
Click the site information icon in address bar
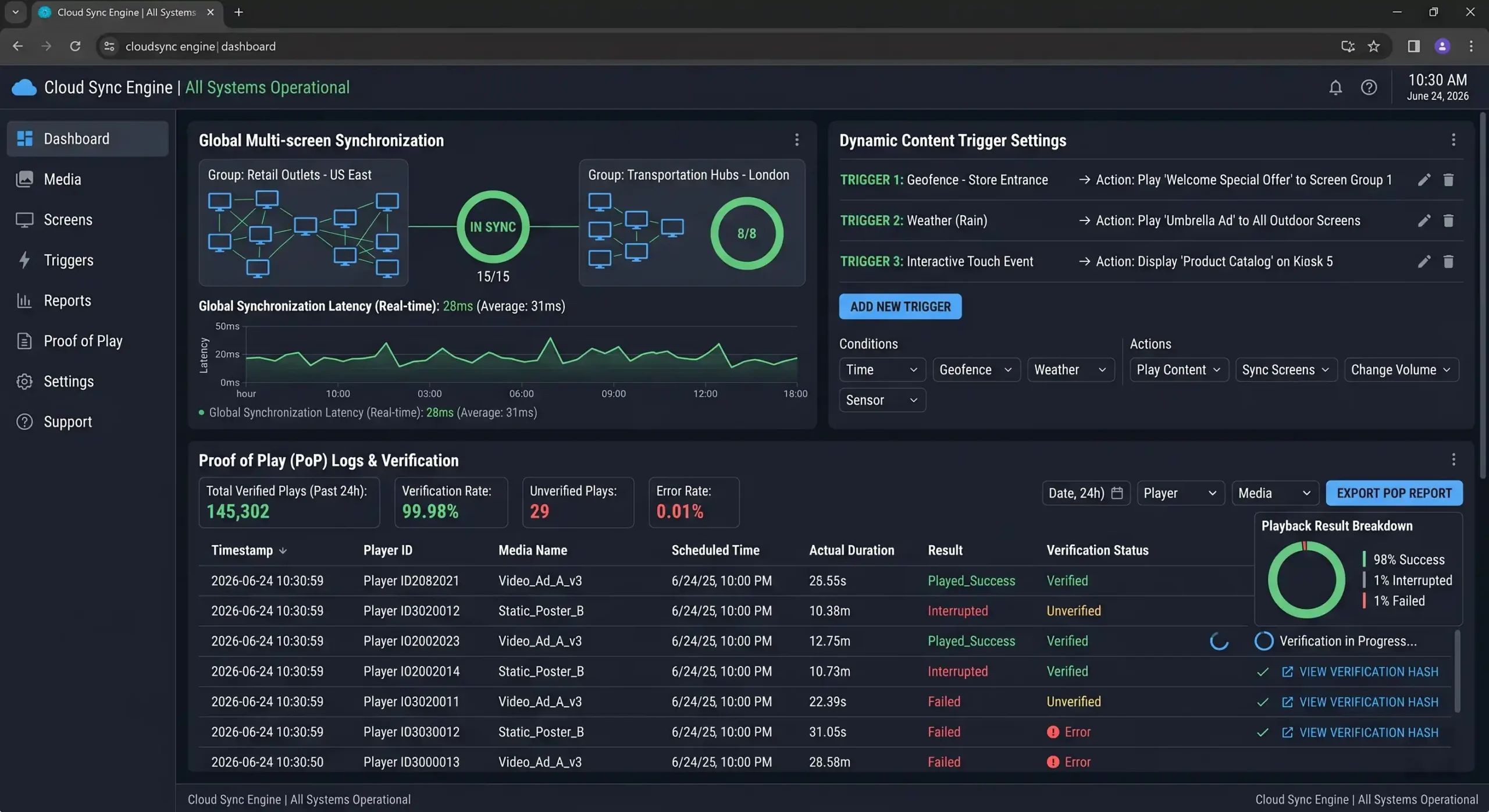coord(109,47)
